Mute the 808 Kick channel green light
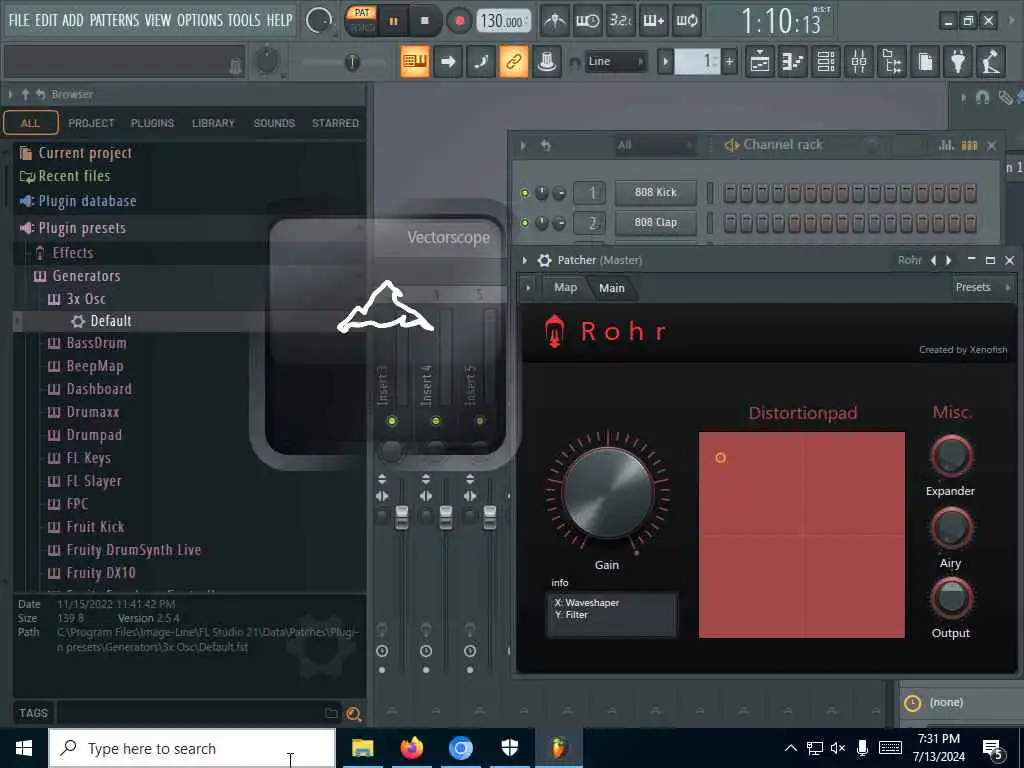Screen dimensions: 1024x768 pyautogui.click(x=524, y=193)
